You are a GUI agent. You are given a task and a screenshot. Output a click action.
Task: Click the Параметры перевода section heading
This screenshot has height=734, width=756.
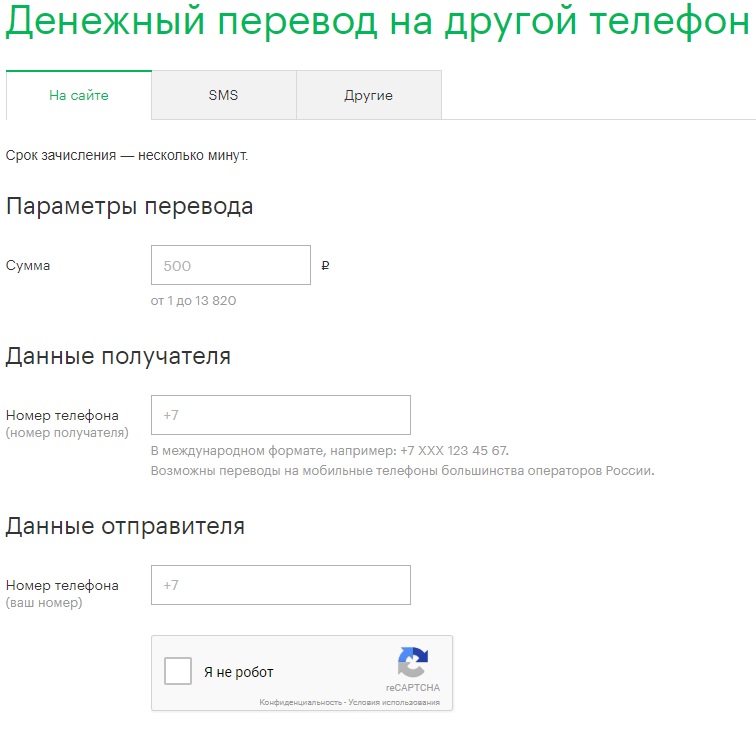129,207
